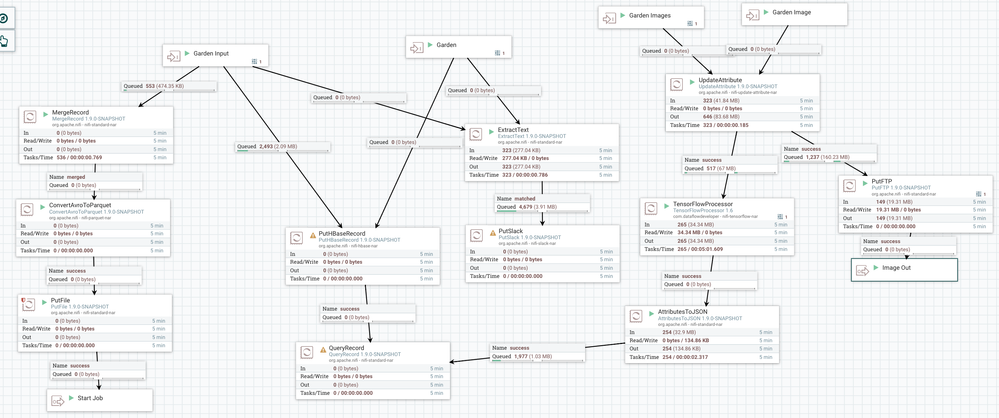Click the QueryRecord processor icon

pos(306,352)
